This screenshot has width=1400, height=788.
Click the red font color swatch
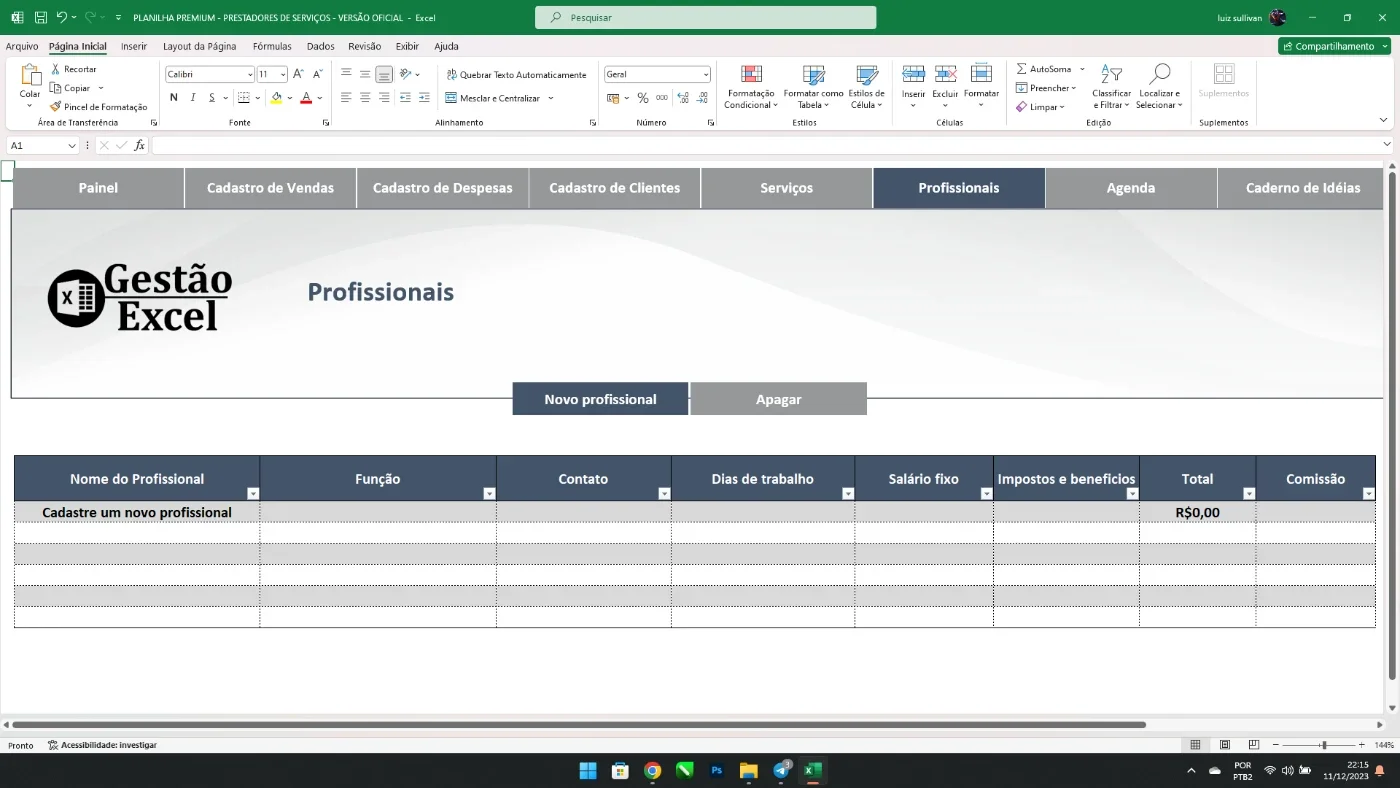coord(306,98)
